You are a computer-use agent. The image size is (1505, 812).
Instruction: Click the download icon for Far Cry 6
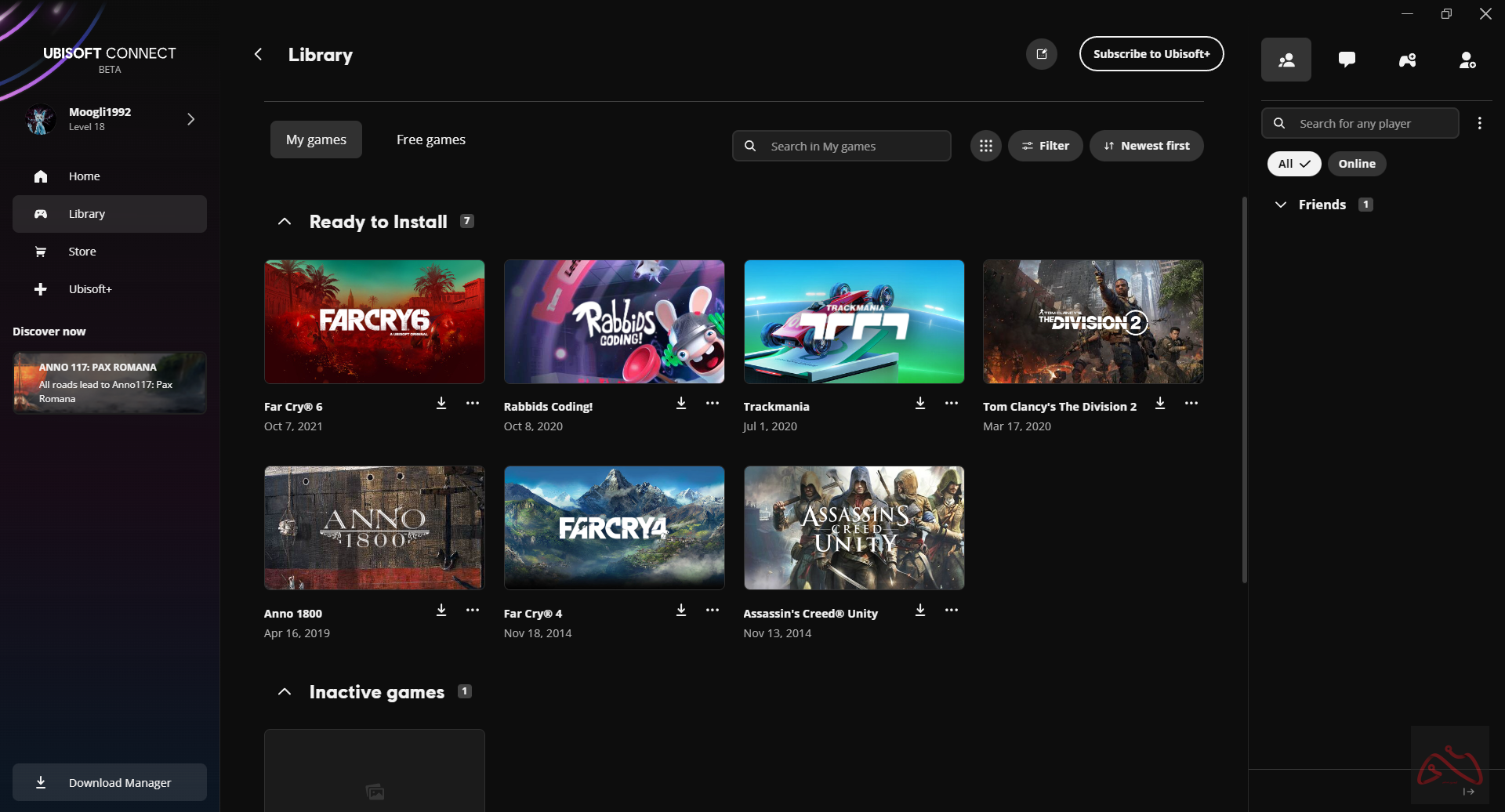coord(441,403)
